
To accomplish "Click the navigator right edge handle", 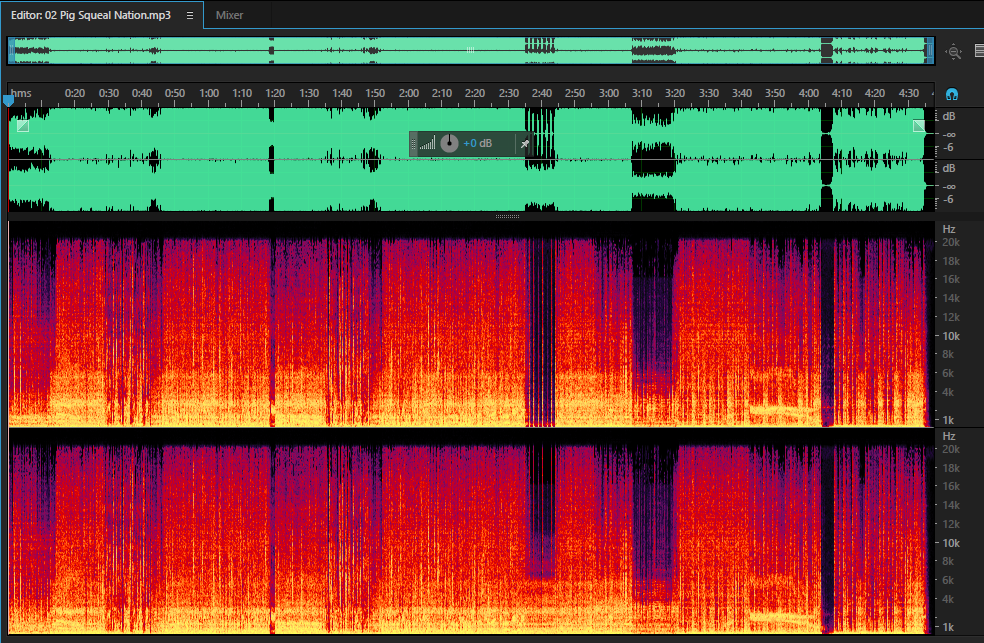I will tap(930, 51).
